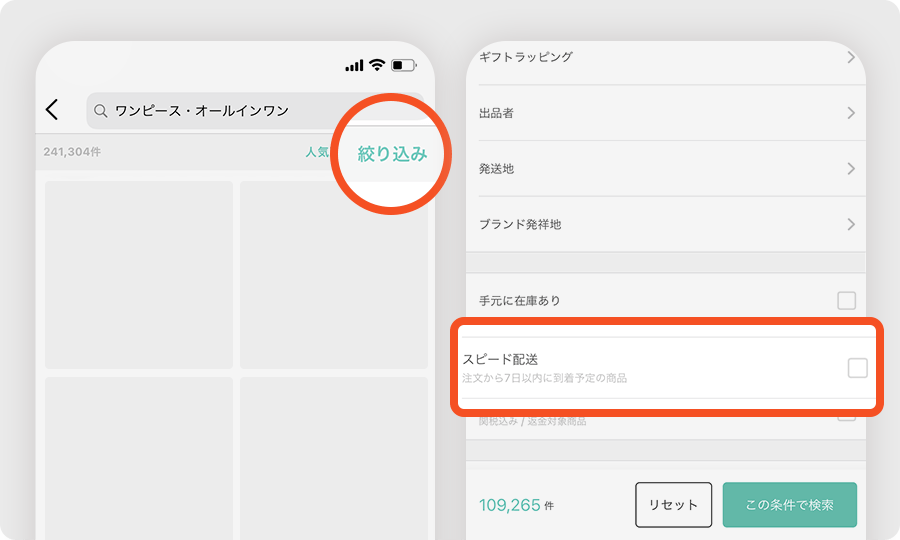Expand the ブランド発祥地 row
Image resolution: width=900 pixels, height=540 pixels.
(666, 224)
